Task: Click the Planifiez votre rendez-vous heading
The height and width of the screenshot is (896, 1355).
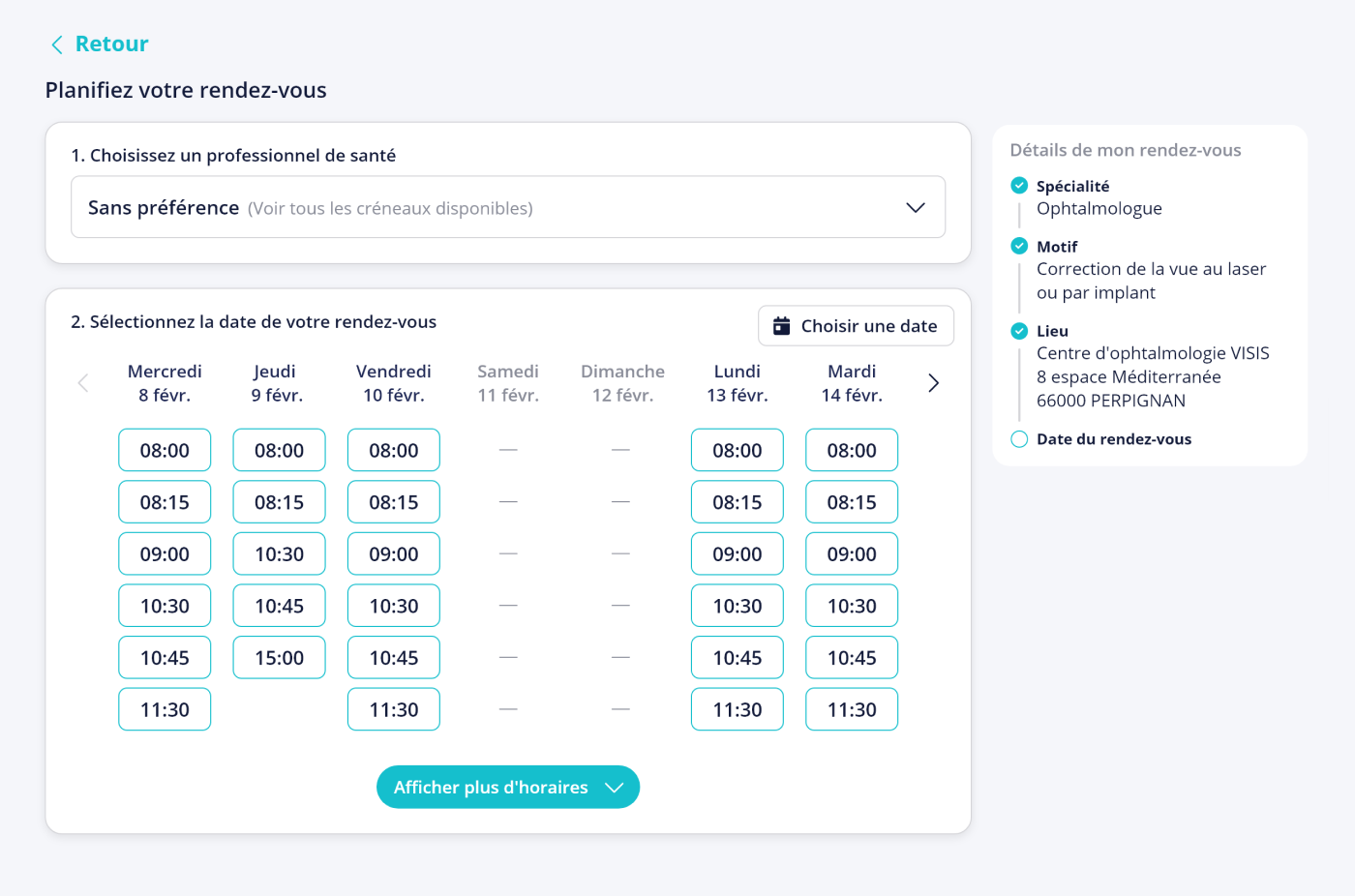Action: click(x=186, y=90)
